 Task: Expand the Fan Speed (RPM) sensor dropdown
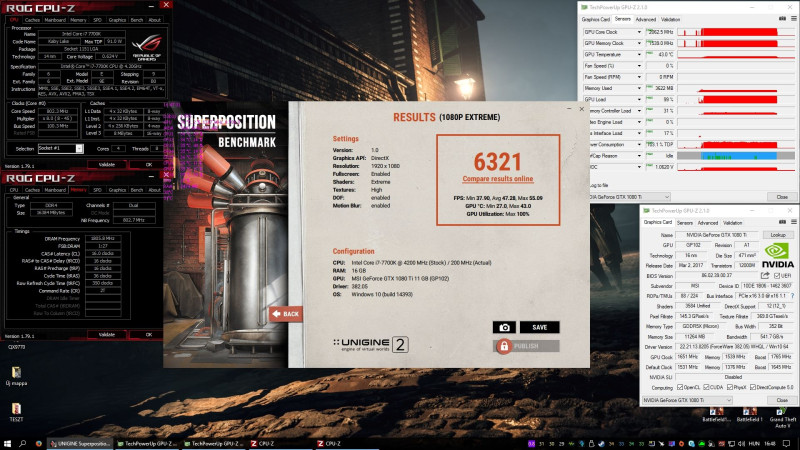coord(639,77)
